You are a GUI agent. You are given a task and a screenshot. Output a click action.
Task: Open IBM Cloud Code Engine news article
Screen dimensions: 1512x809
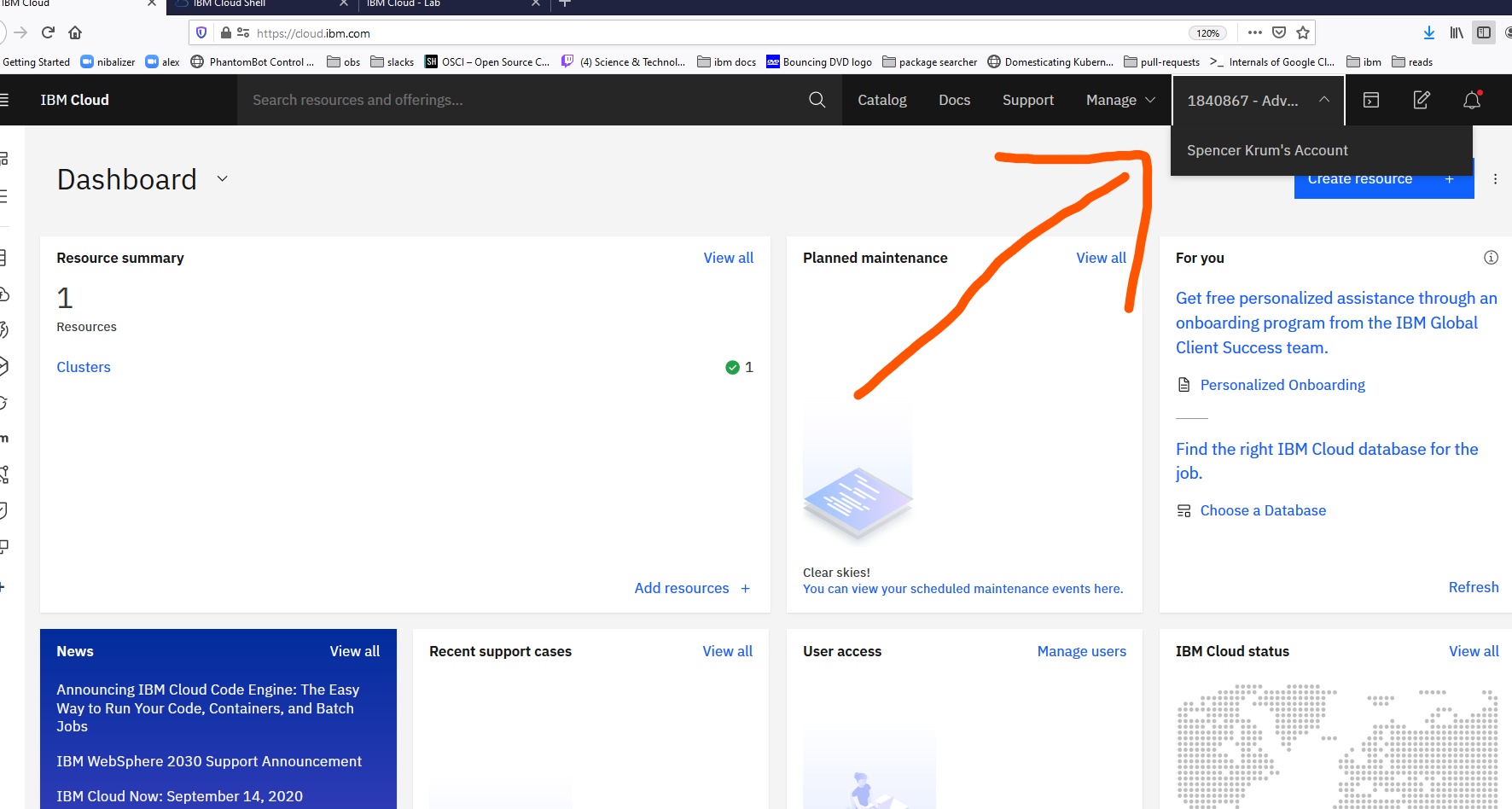tap(208, 707)
